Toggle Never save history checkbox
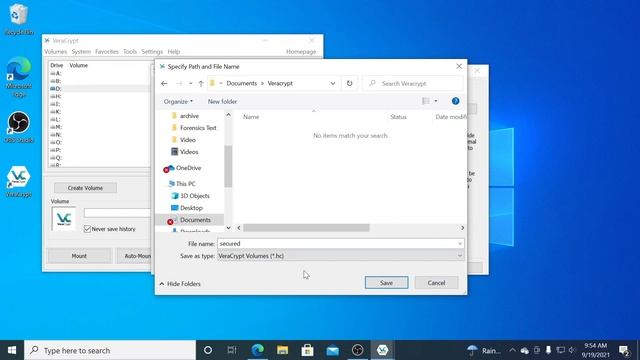 (x=87, y=229)
